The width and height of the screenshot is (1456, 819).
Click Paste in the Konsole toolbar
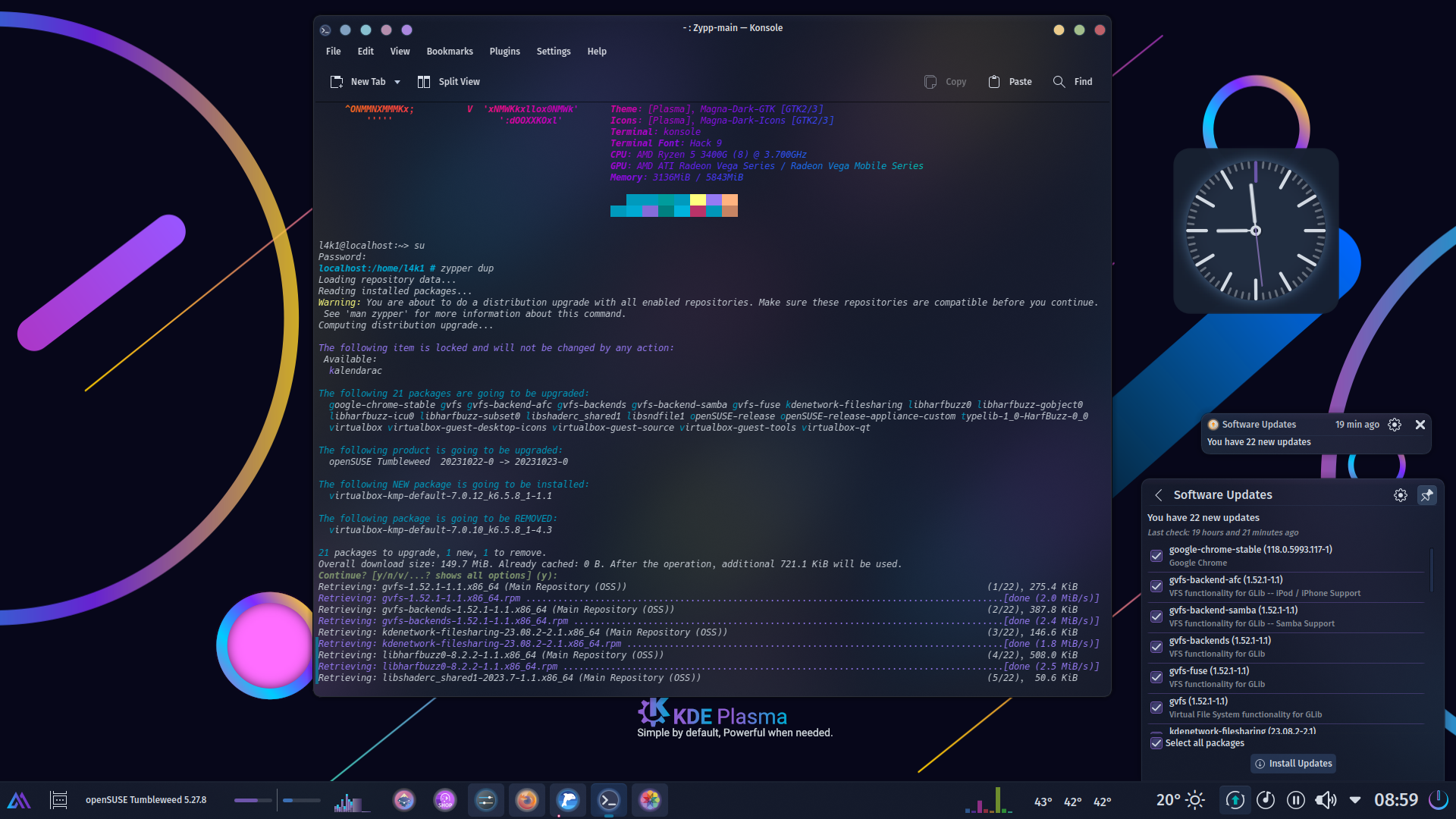tap(1010, 82)
